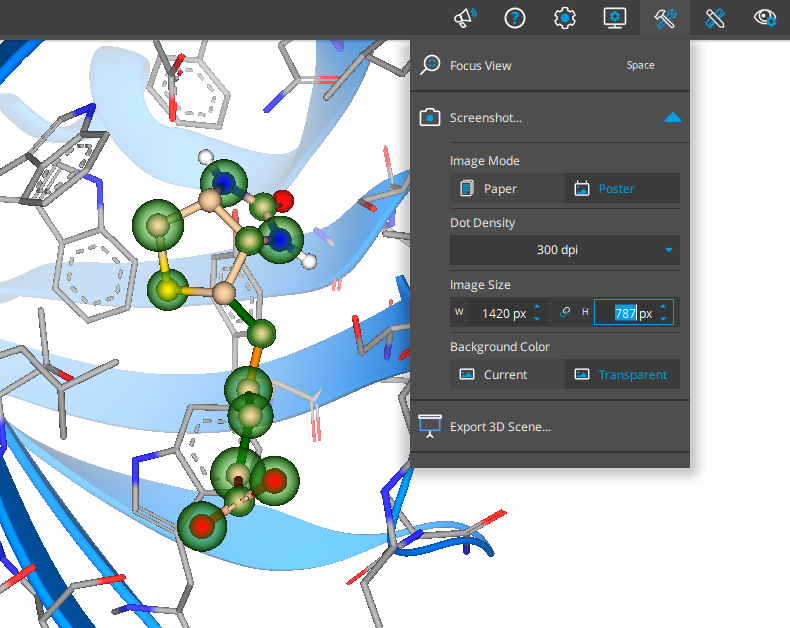Screen dimensions: 790x628
Task: Click the Export 3D Scene... entry
Action: [550, 426]
